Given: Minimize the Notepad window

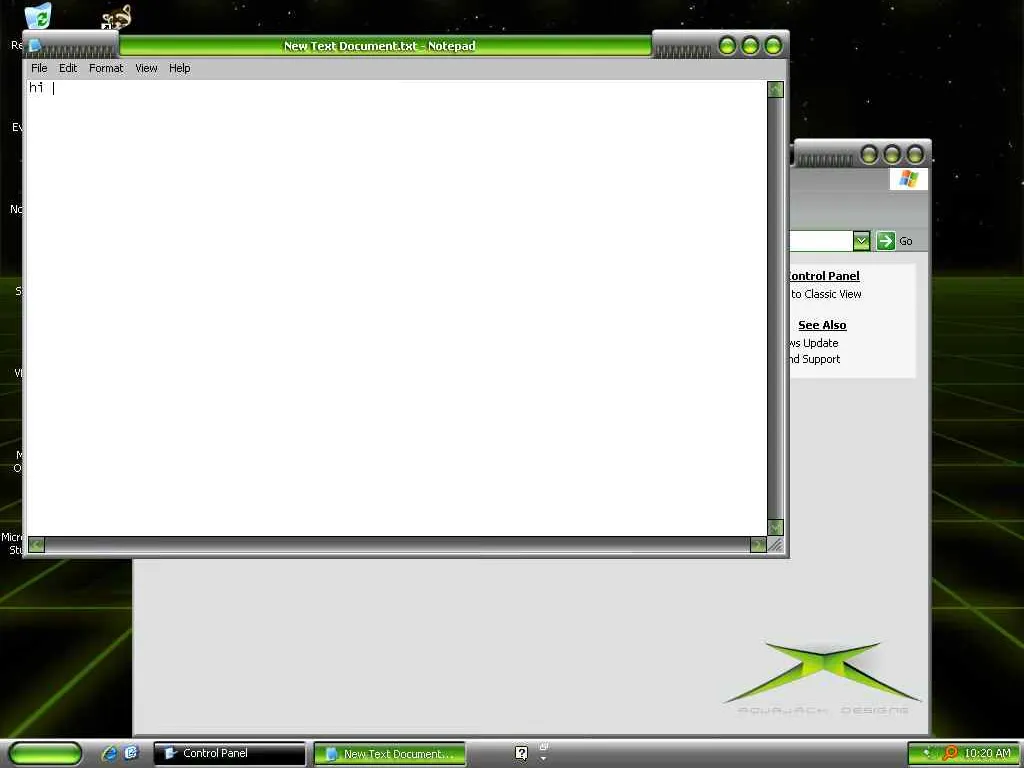Looking at the screenshot, I should click(x=728, y=46).
